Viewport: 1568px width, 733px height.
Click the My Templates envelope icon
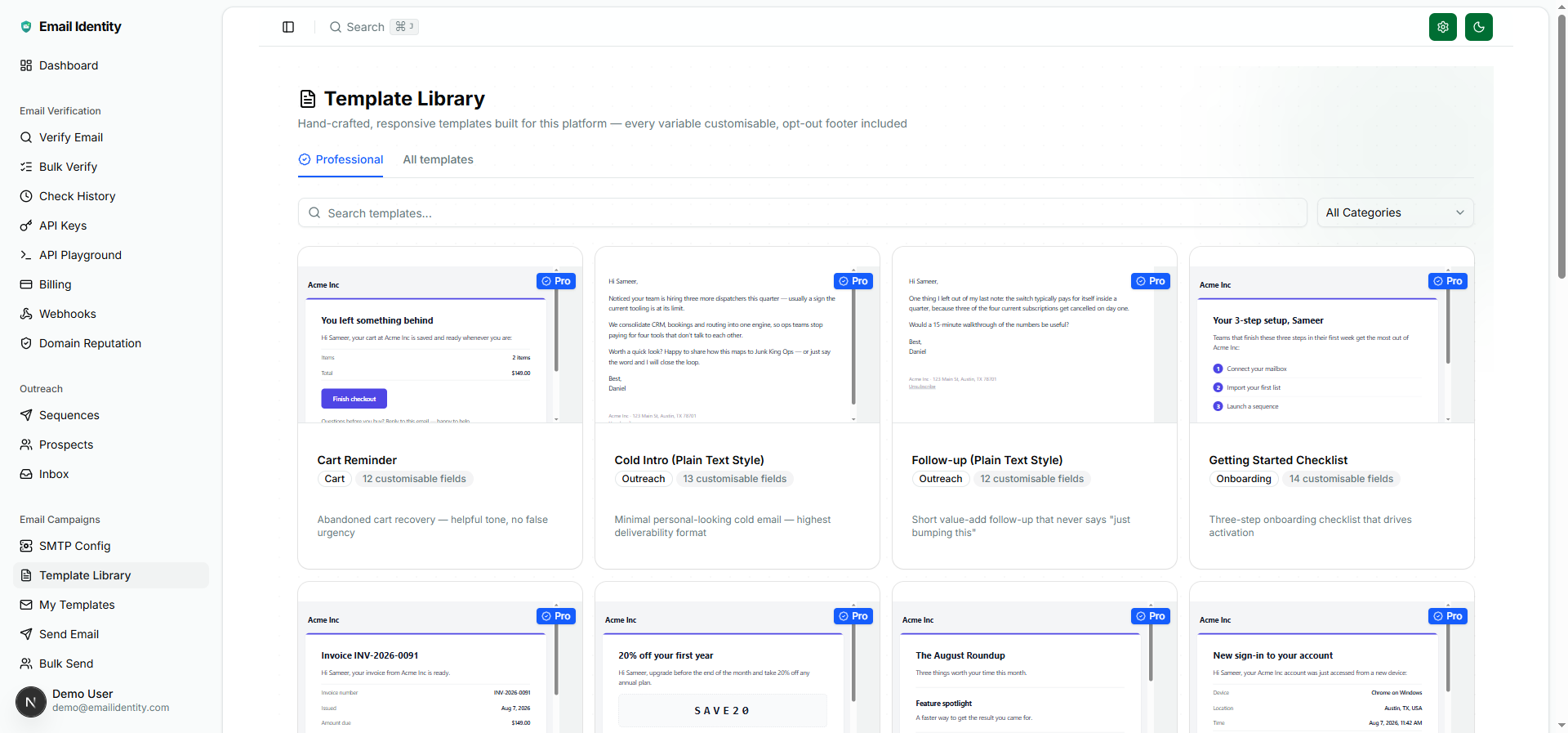coord(26,605)
